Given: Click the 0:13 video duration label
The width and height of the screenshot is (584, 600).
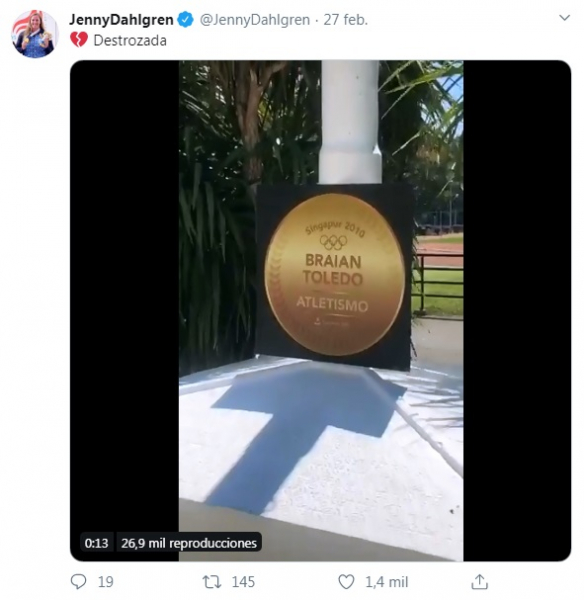Looking at the screenshot, I should [96, 543].
